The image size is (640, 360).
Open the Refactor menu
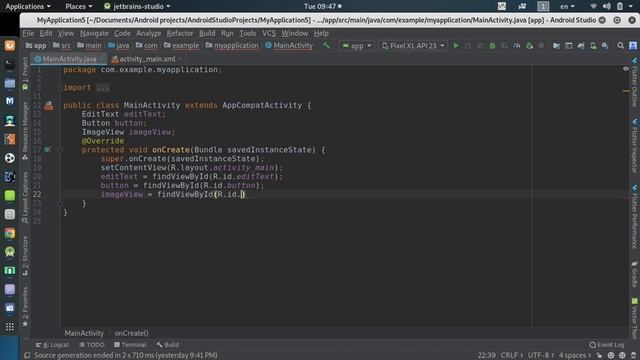point(180,33)
